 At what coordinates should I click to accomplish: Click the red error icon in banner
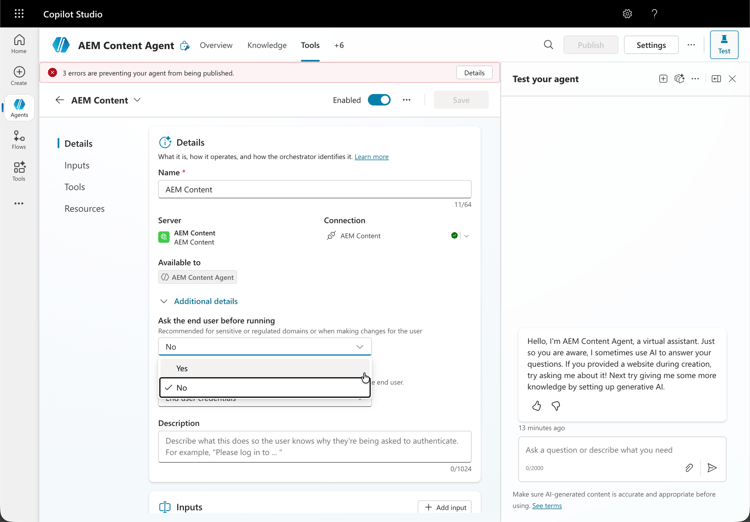(x=53, y=73)
